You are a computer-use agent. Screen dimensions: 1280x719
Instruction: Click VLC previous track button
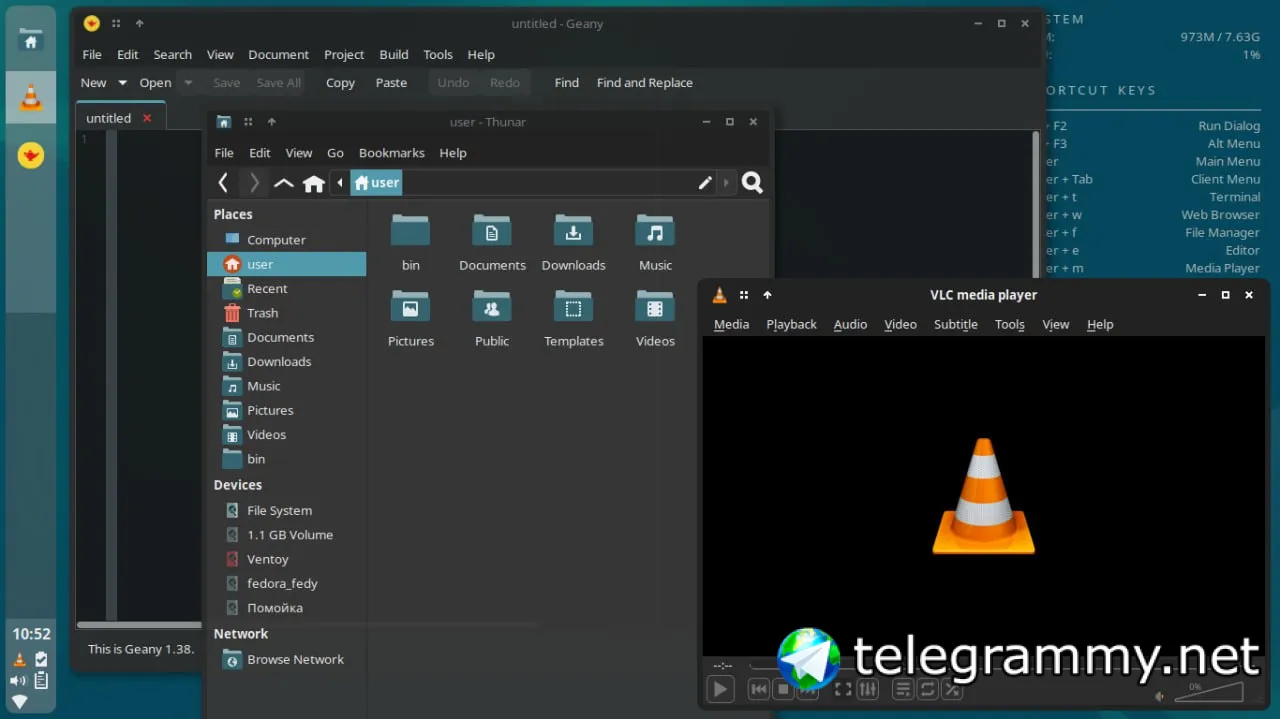coord(759,689)
